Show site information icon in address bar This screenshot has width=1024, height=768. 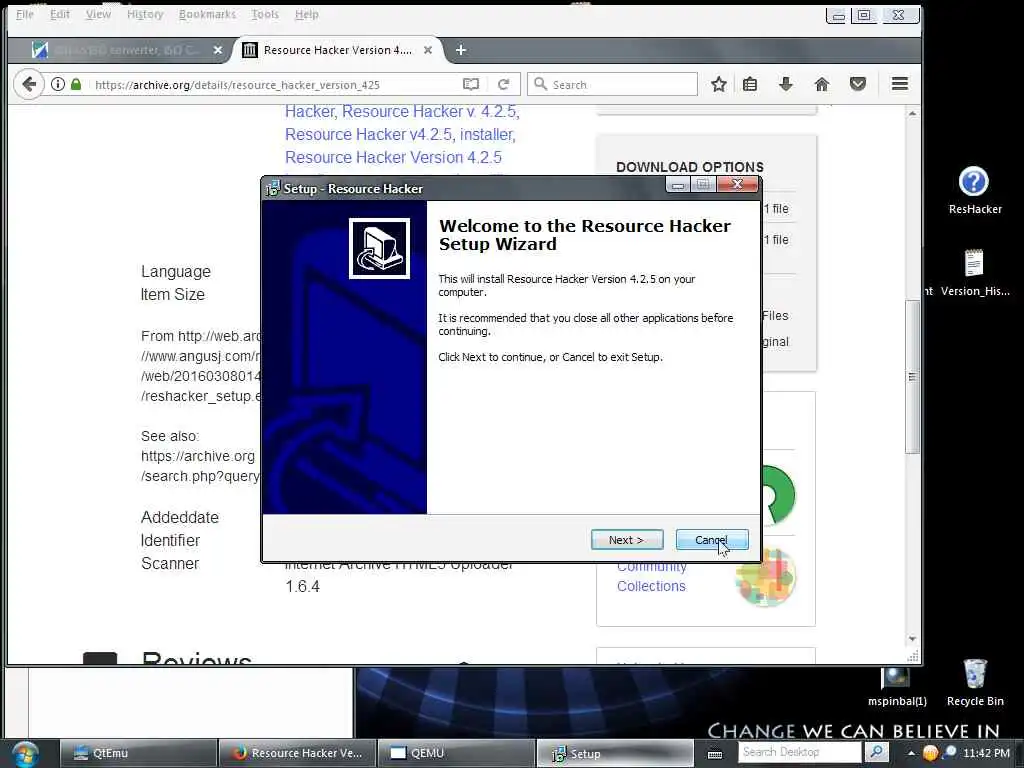58,84
